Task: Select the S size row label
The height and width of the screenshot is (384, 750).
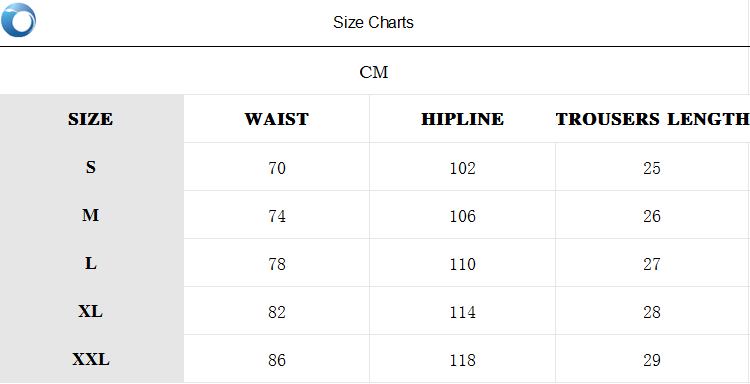Action: pos(91,167)
